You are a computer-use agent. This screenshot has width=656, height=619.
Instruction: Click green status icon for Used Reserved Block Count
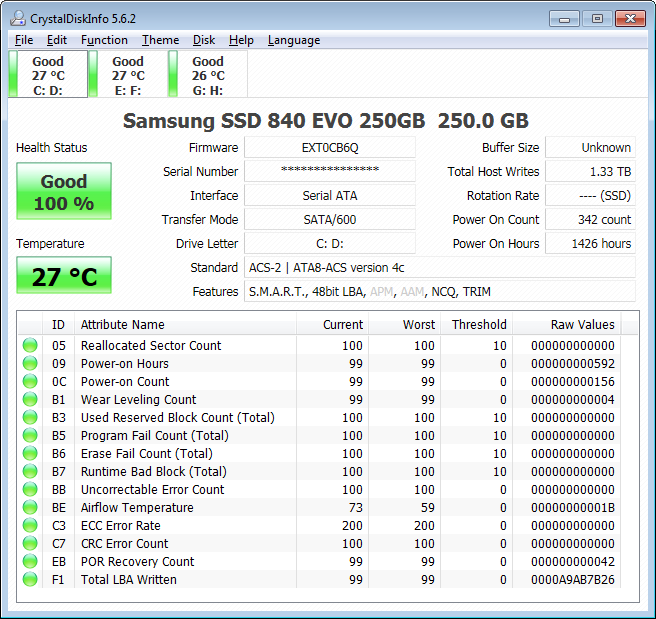30,417
